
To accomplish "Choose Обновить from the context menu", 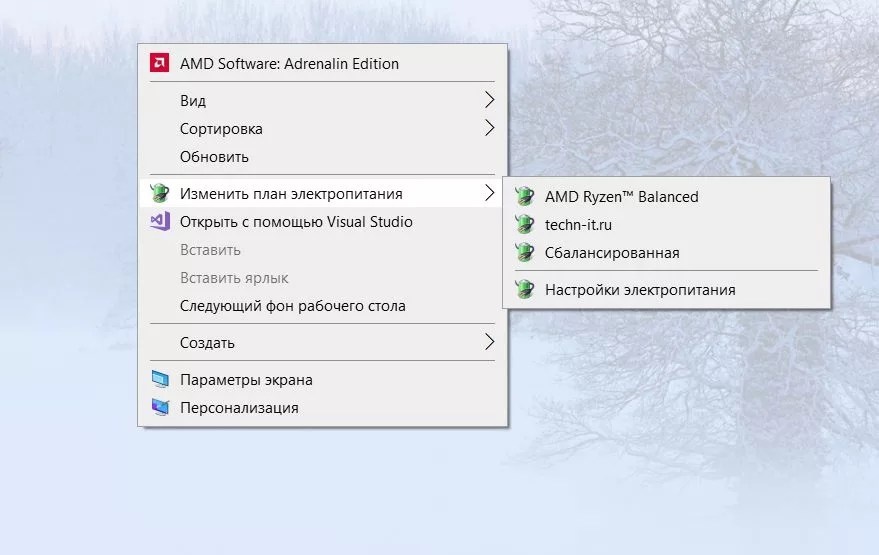I will (x=322, y=156).
